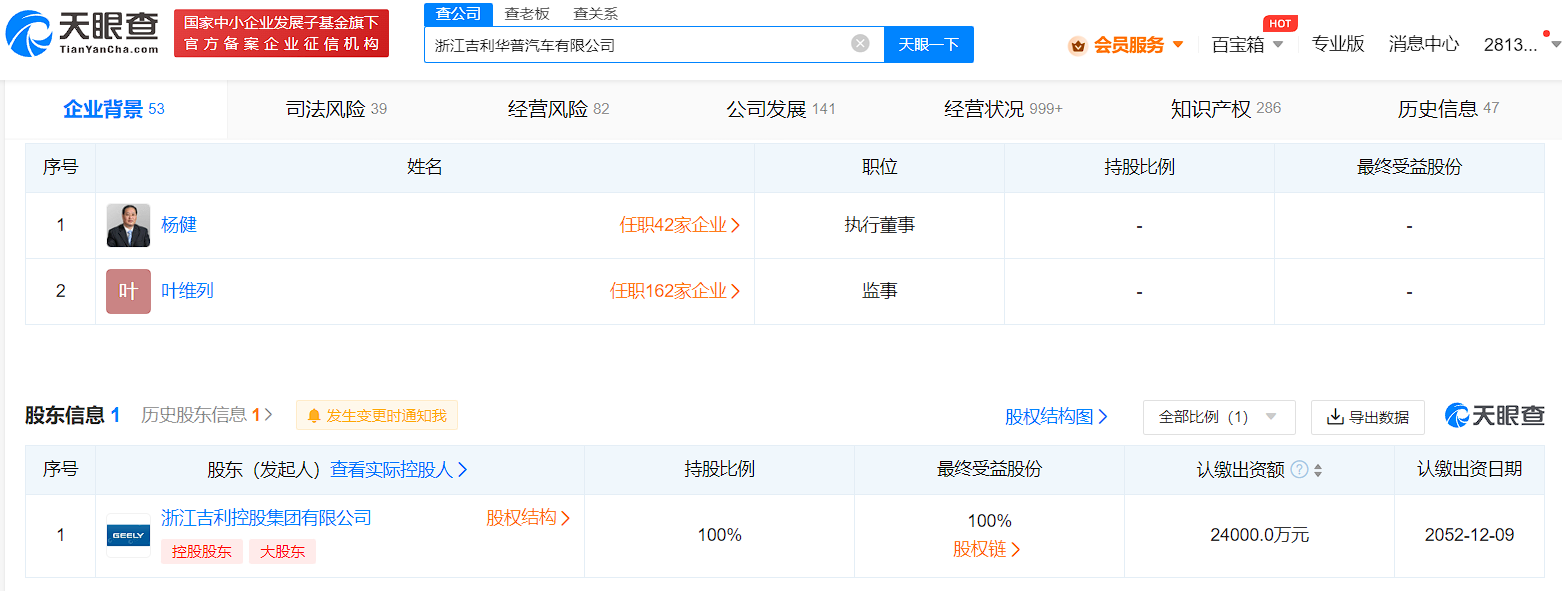Image resolution: width=1562 pixels, height=591 pixels.
Task: Open 杨健's name link
Action: (179, 225)
